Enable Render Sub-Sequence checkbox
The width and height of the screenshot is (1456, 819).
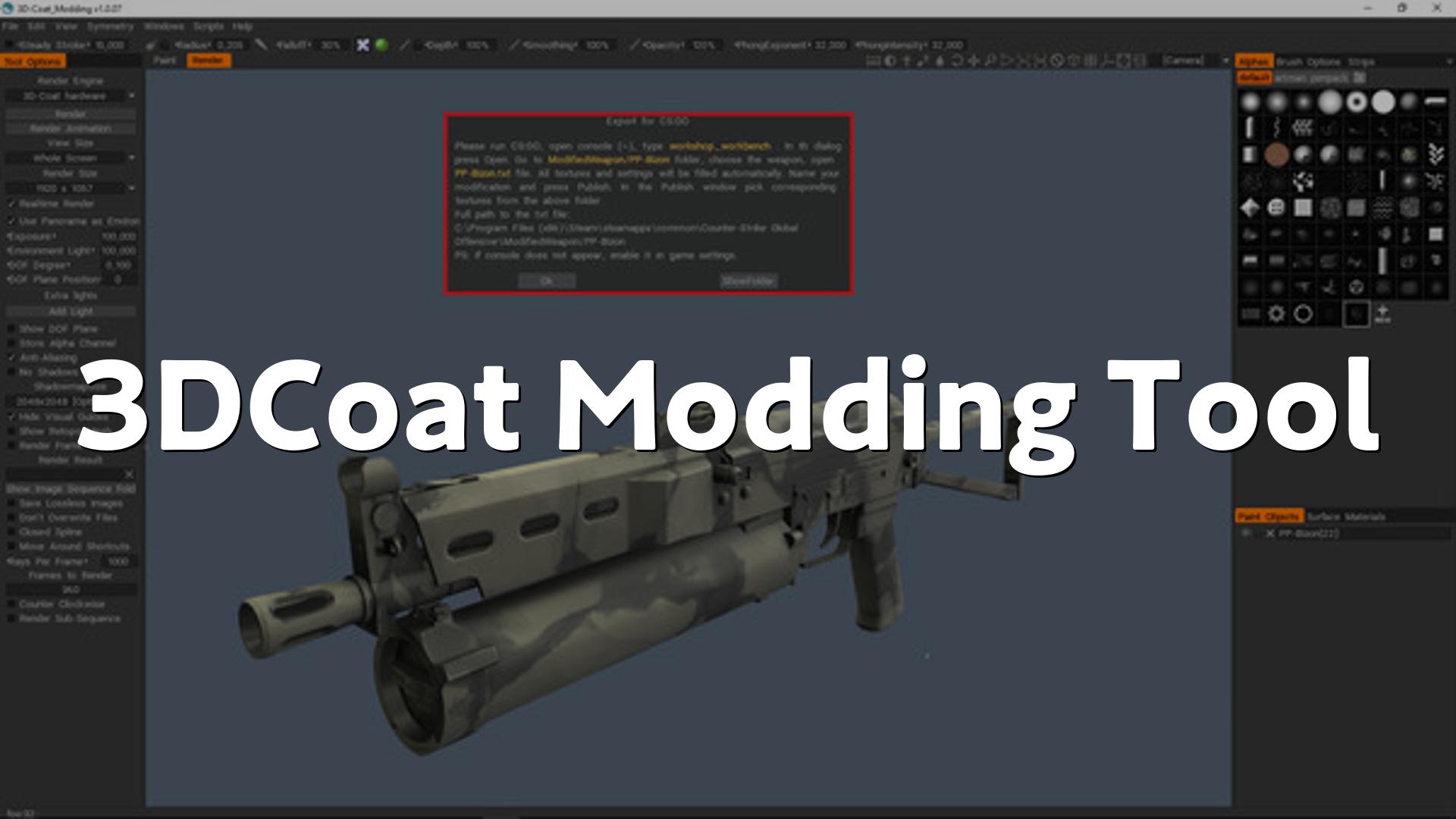11,619
